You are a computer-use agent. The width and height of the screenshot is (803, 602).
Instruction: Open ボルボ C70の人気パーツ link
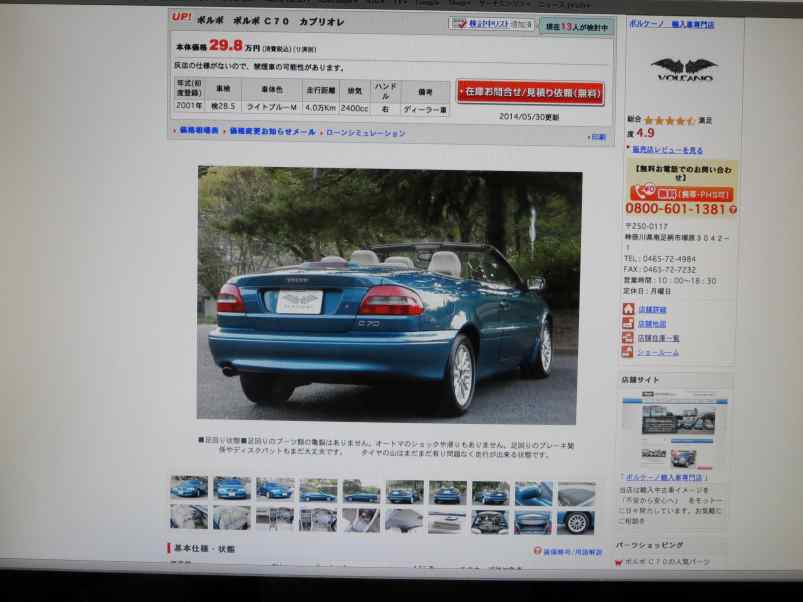667,562
